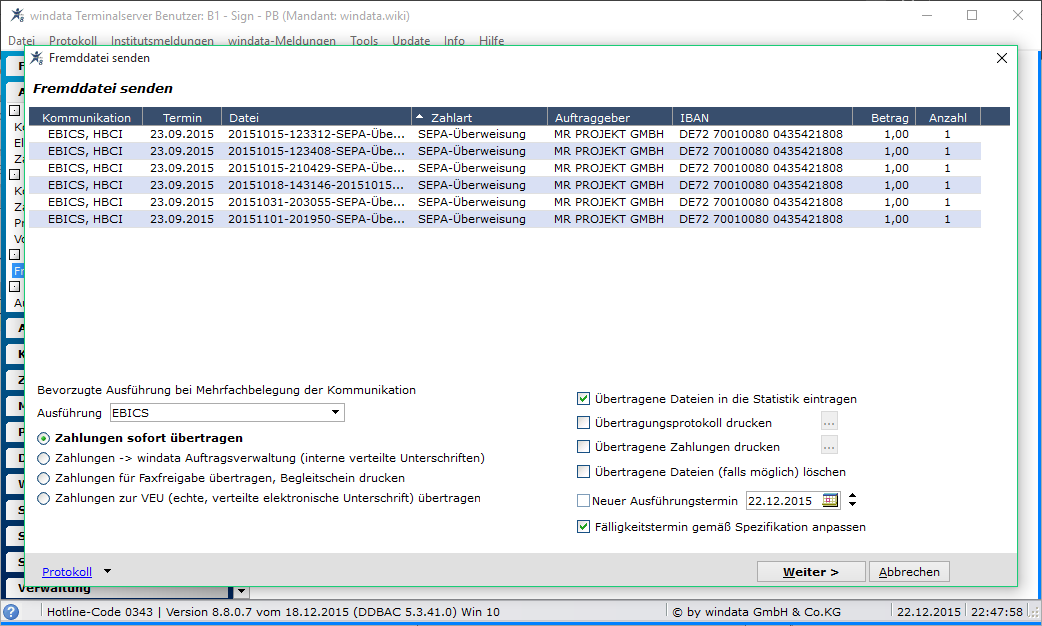Enable Übertragungsprotokoll drucken checkbox
Viewport: 1042px width, 626px height.
[x=583, y=423]
